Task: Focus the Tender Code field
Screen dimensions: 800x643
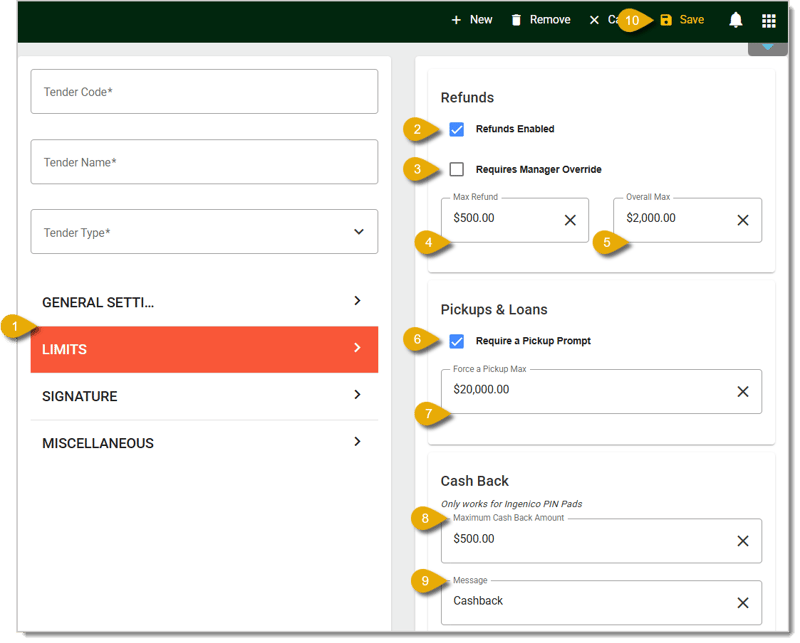Action: [x=204, y=92]
